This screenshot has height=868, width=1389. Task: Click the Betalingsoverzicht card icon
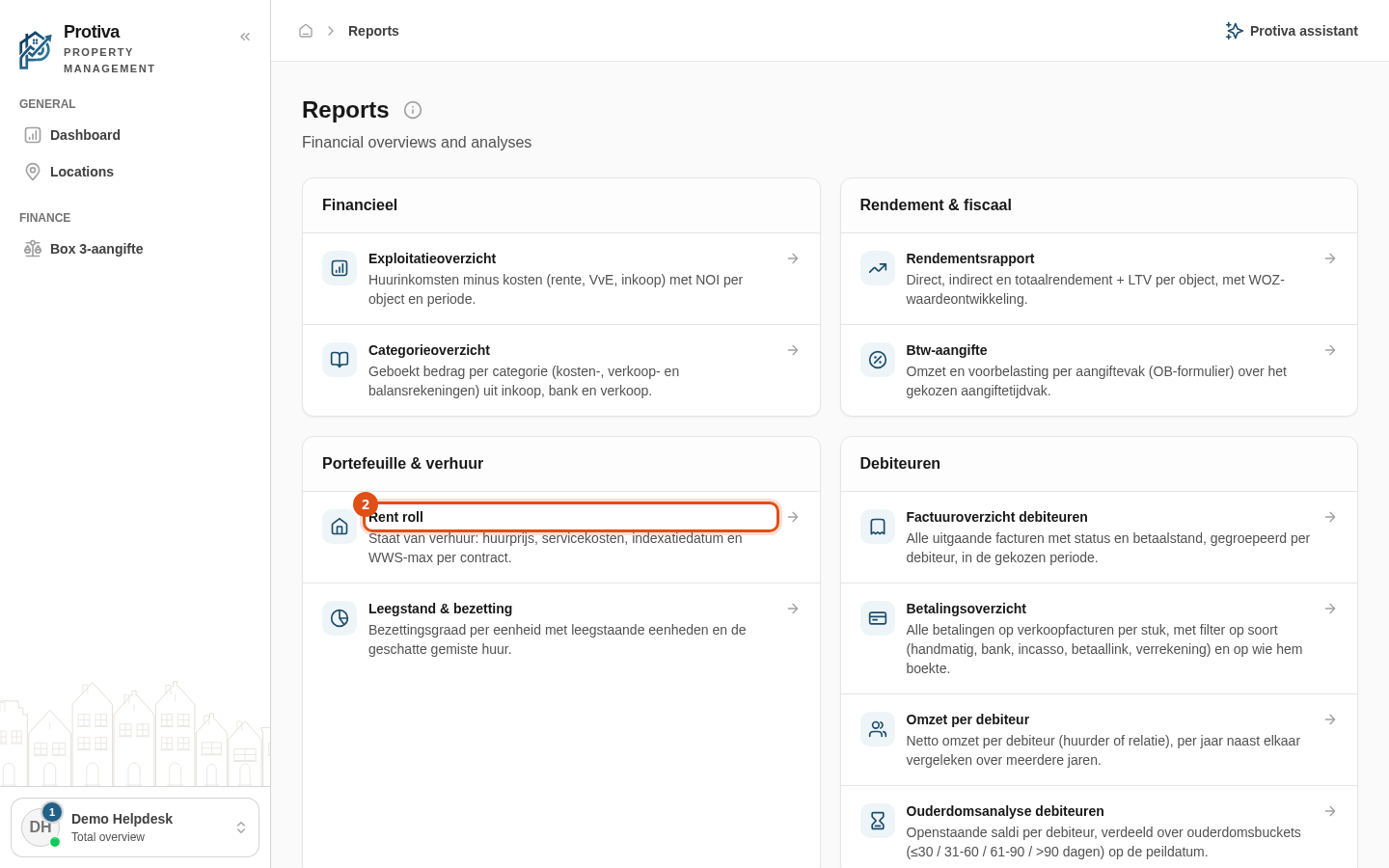pos(878,618)
